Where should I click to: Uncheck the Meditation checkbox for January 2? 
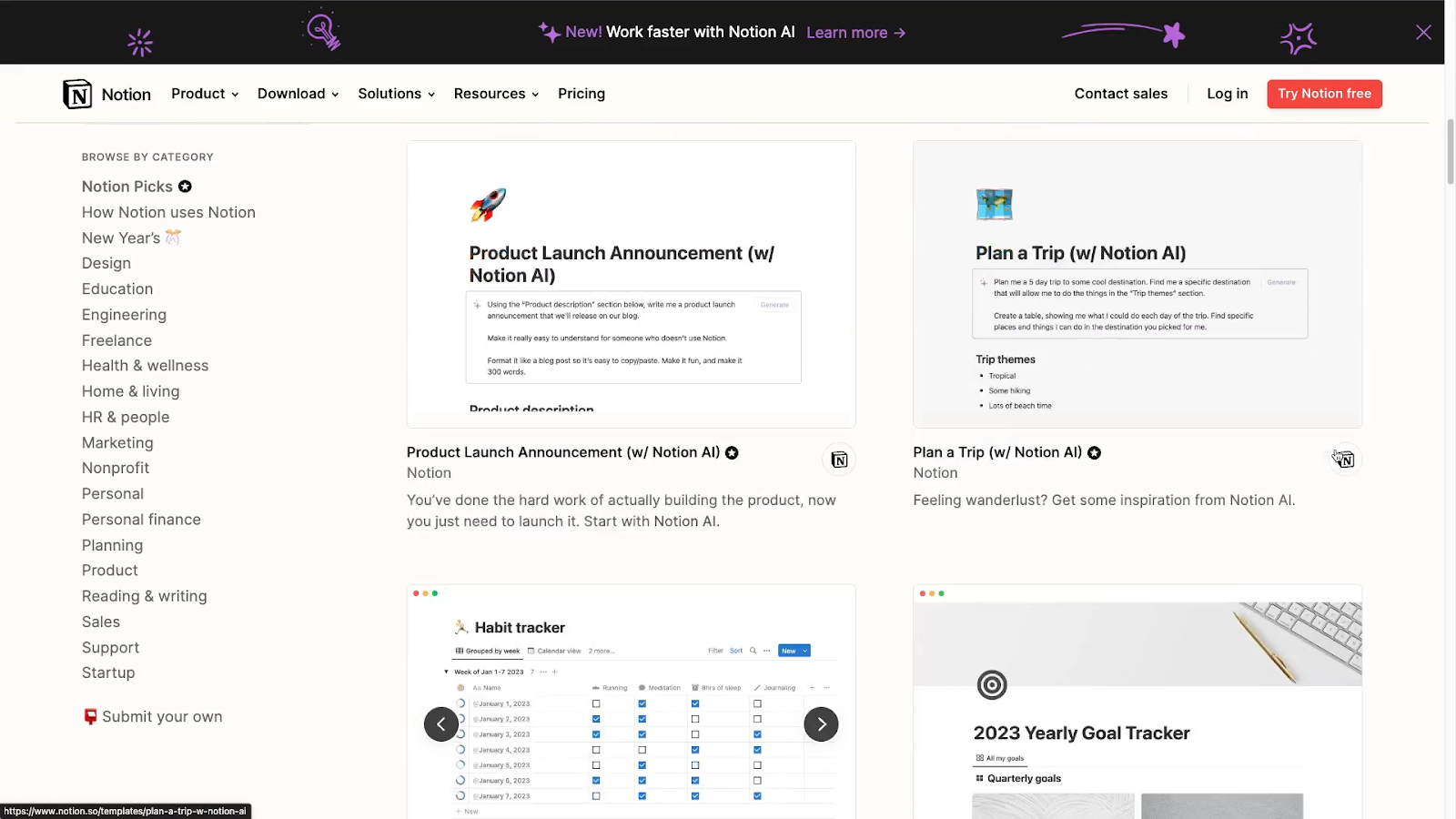(x=642, y=719)
